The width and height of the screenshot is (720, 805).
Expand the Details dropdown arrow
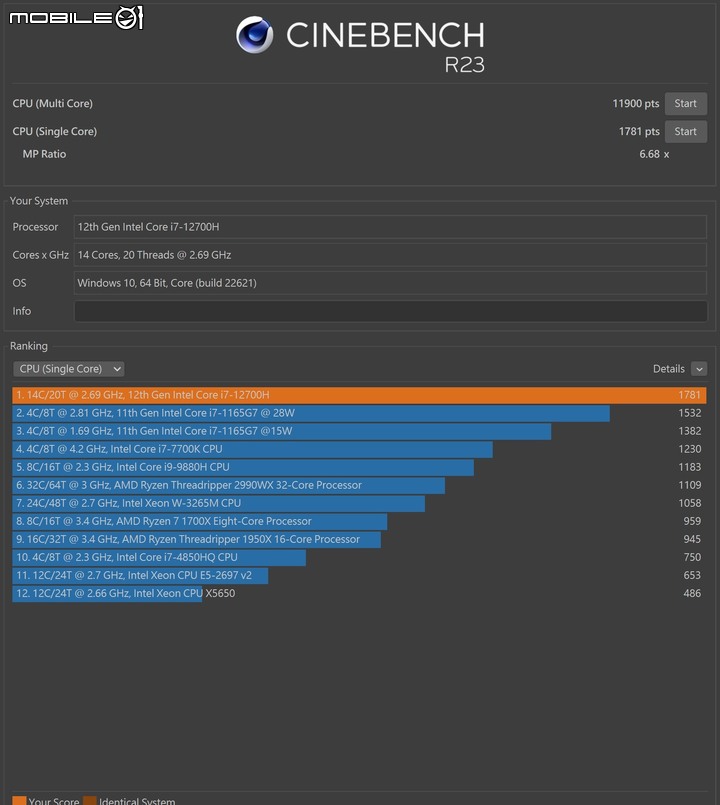pos(699,369)
